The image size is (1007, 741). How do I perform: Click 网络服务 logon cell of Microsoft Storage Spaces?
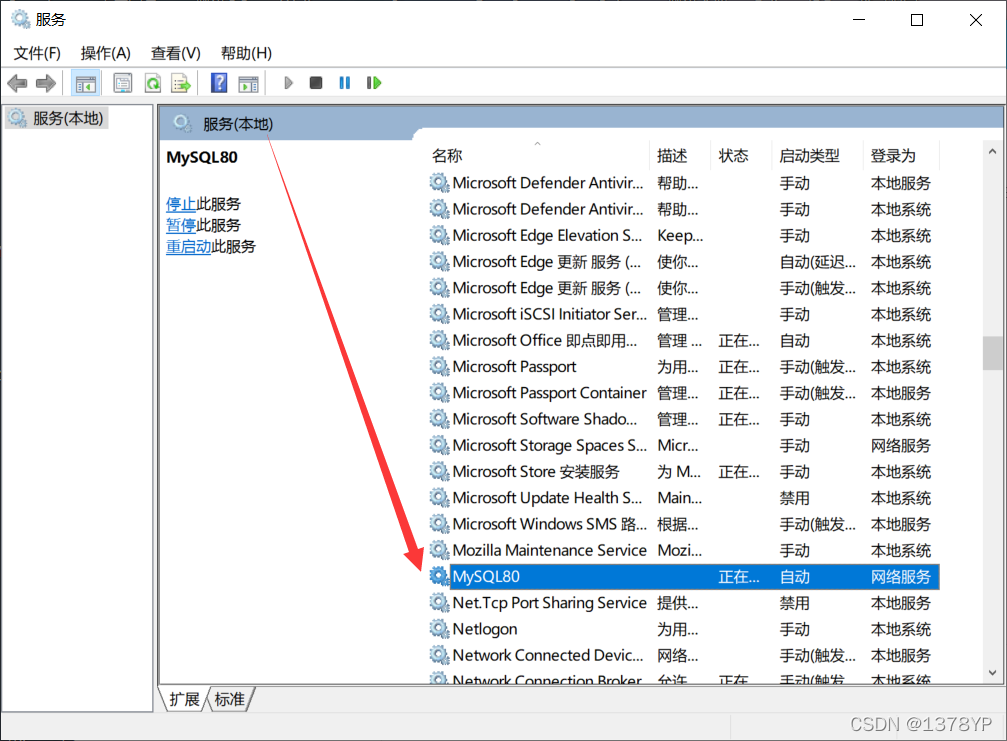pyautogui.click(x=900, y=446)
